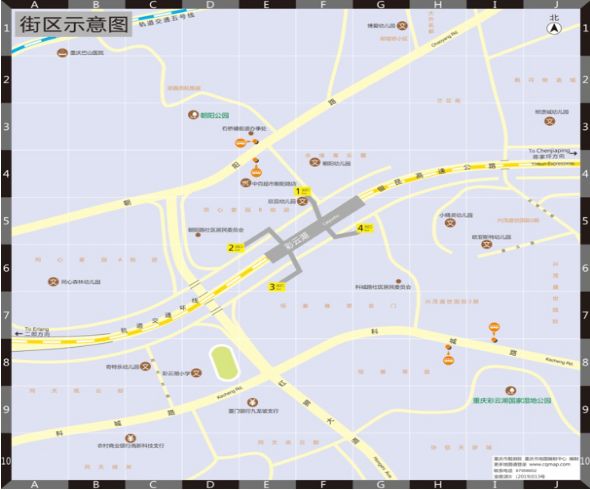The image size is (590, 490).
Task: Click the 街区示意图 map title
Action: (74, 24)
